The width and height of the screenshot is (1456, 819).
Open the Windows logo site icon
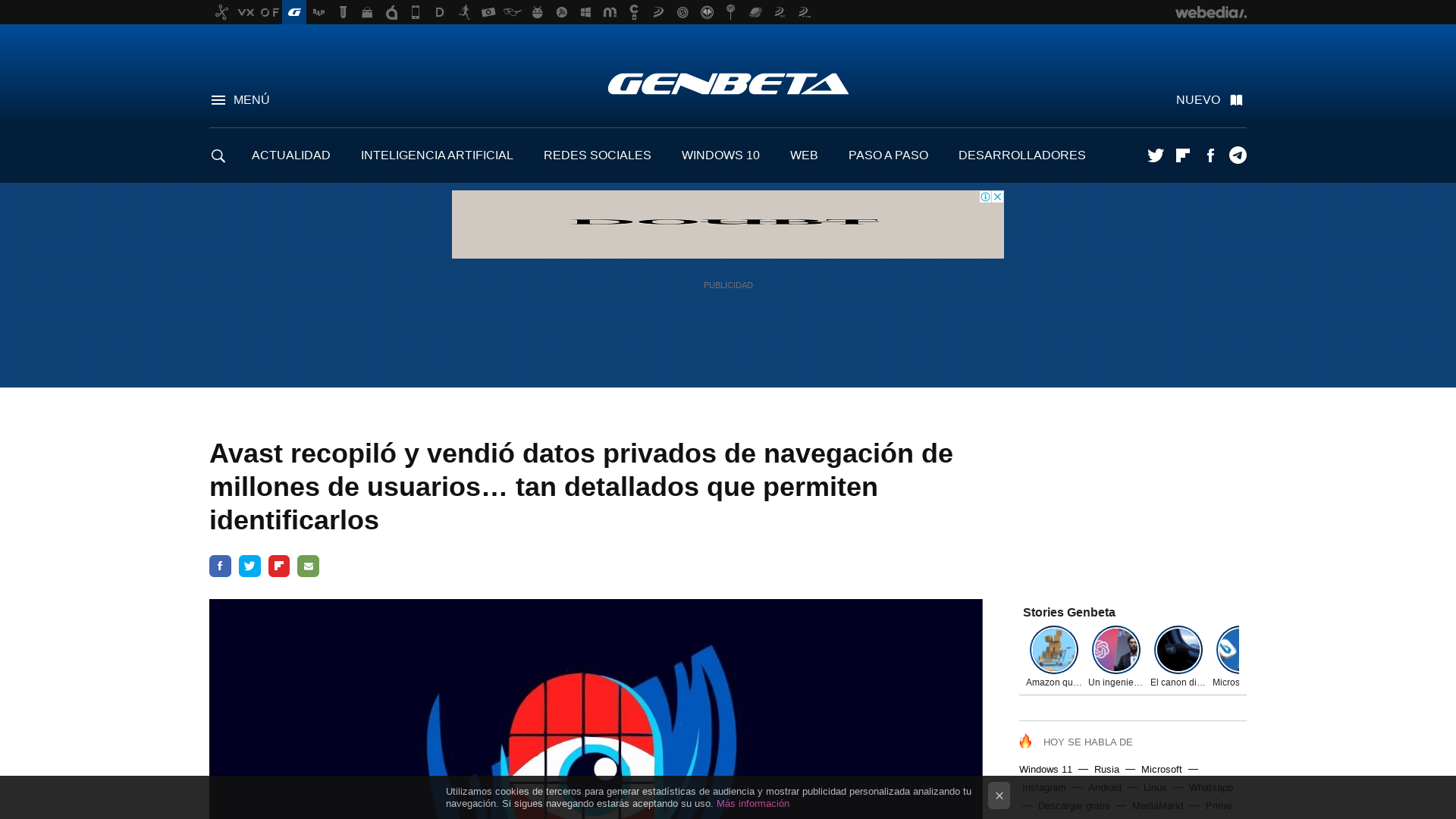(585, 12)
